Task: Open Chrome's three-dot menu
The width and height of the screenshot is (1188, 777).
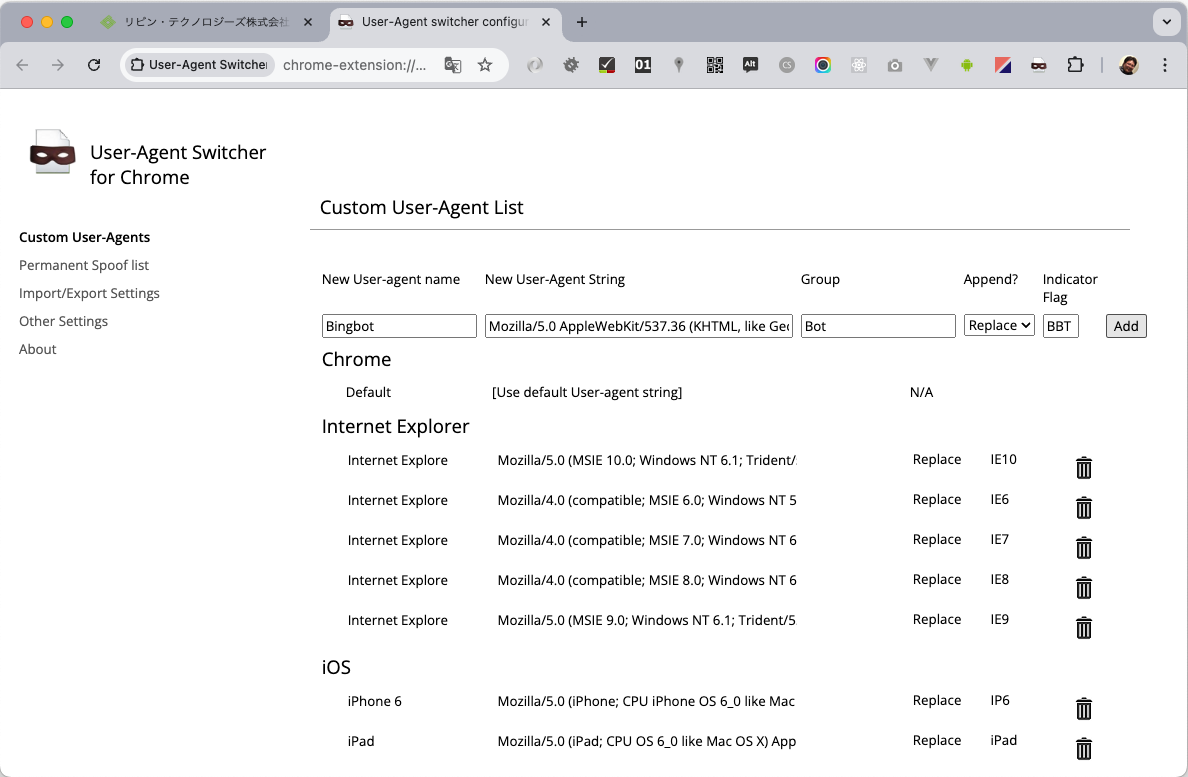Action: (x=1163, y=65)
